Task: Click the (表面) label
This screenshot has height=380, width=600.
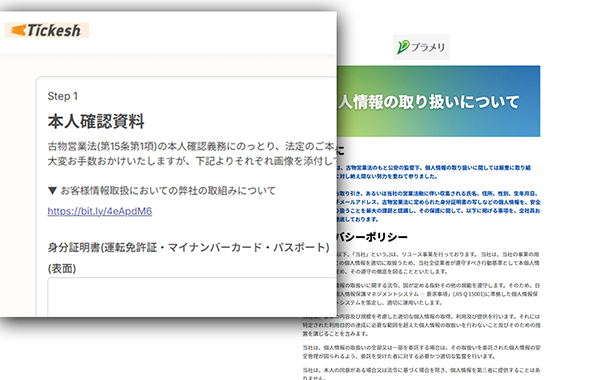Action: (x=62, y=269)
